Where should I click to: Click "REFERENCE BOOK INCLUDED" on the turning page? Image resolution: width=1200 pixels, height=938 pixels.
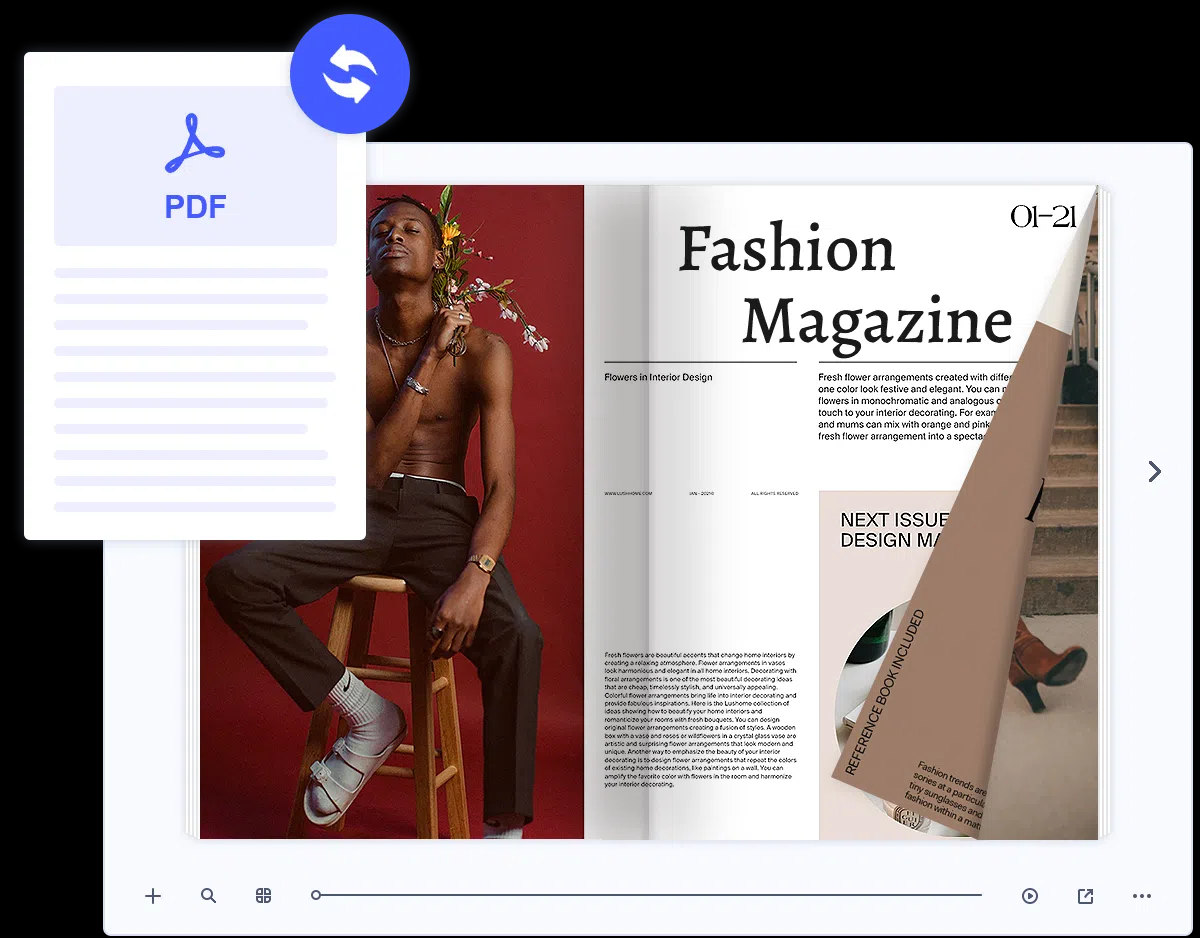[x=886, y=692]
